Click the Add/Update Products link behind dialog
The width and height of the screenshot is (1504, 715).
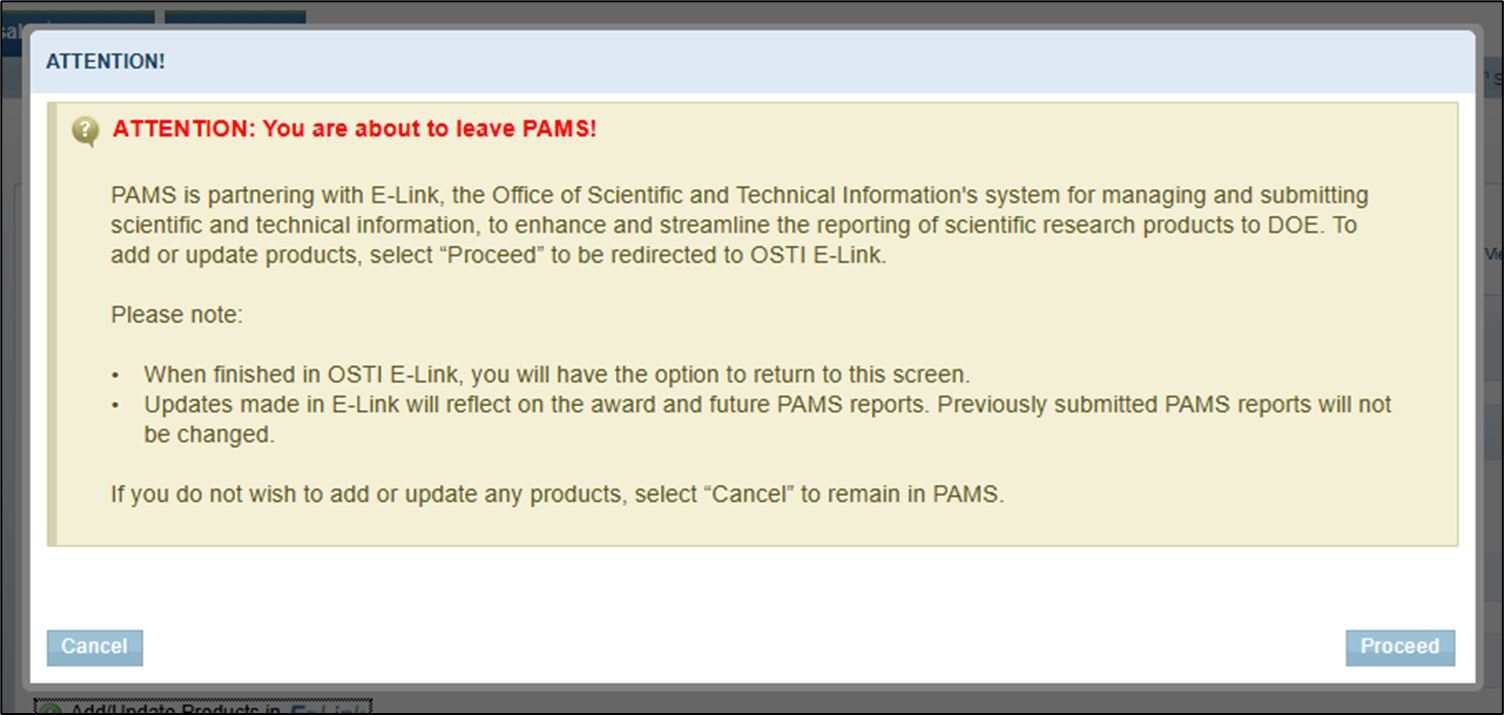(175, 709)
